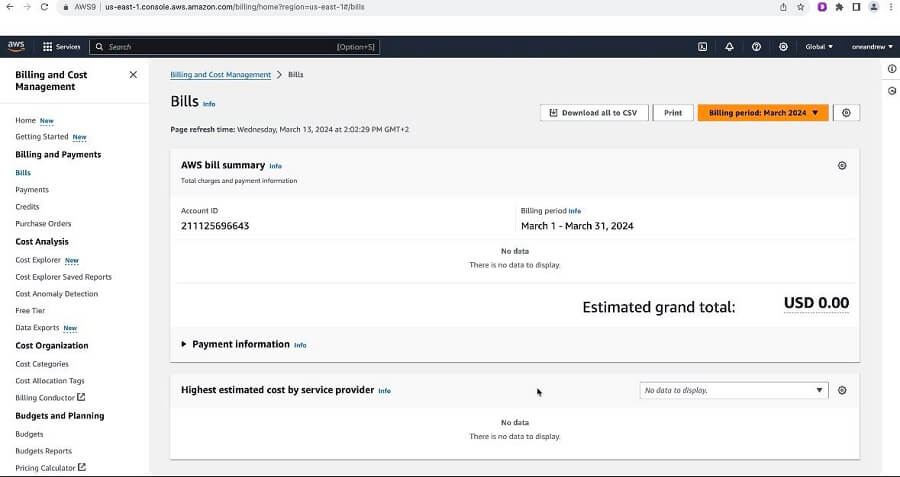900x477 pixels.
Task: Open the browser profile avatar
Action: point(874,7)
